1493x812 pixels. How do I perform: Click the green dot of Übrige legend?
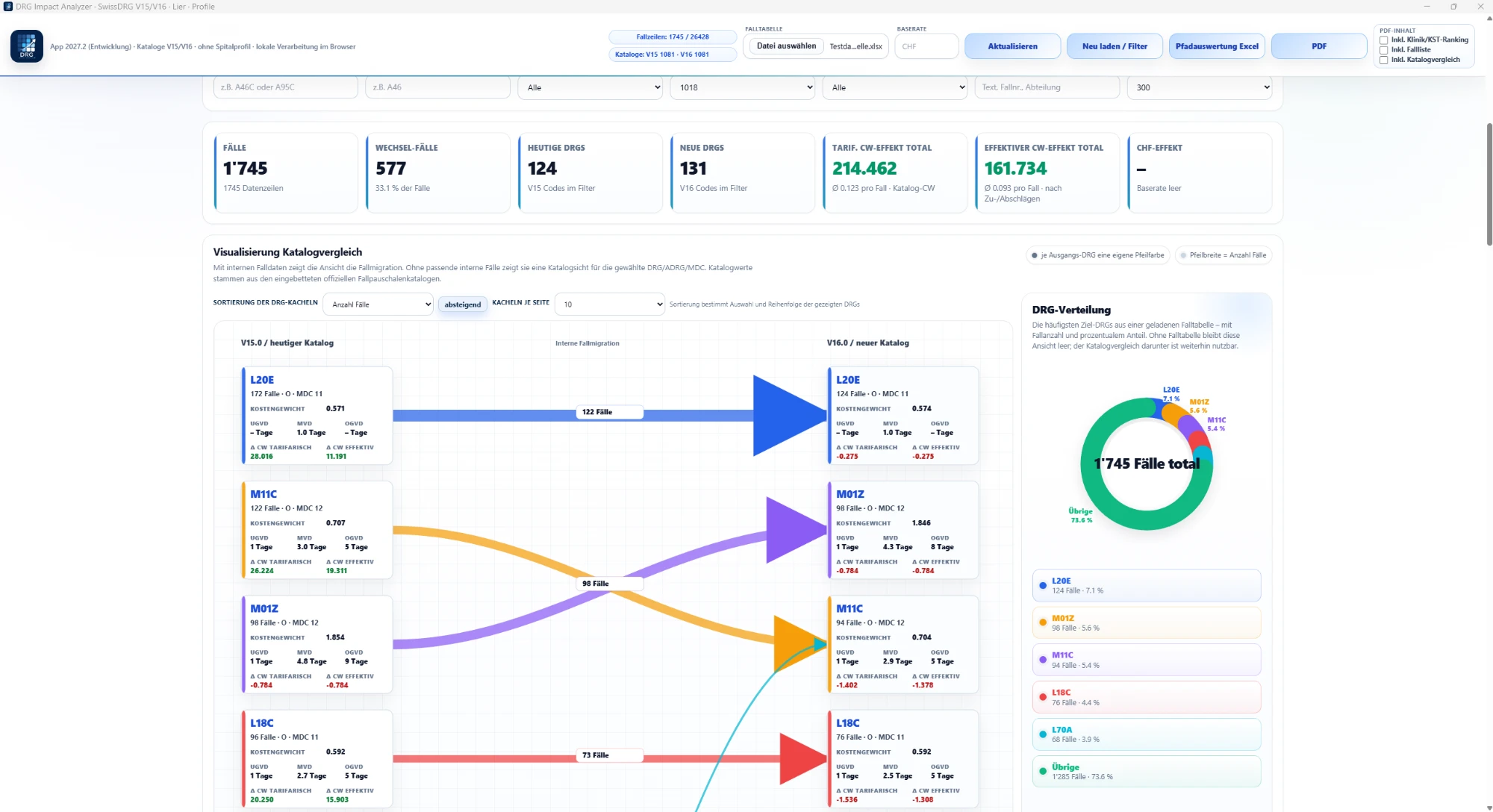[x=1043, y=772]
